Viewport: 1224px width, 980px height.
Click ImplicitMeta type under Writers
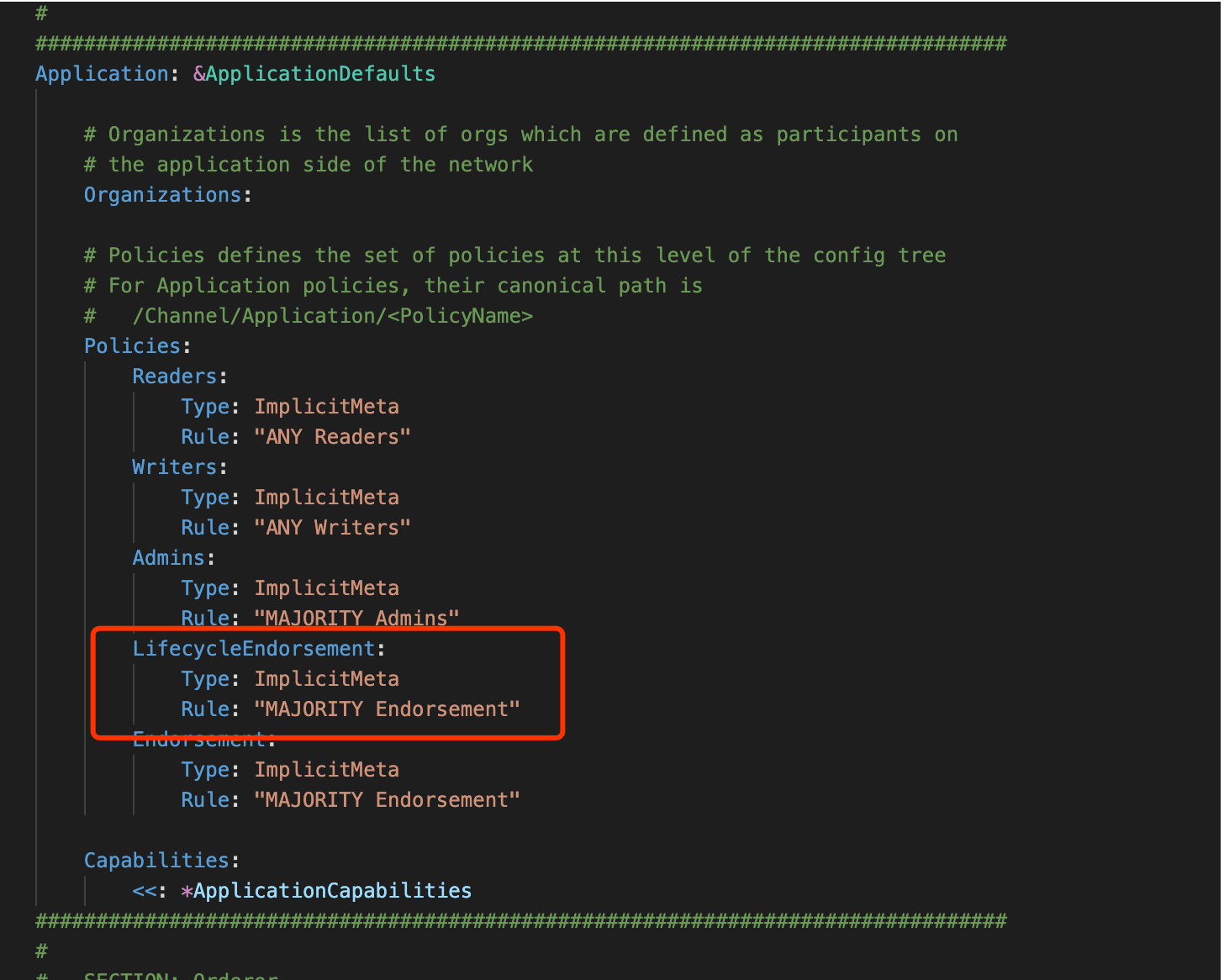click(x=327, y=498)
